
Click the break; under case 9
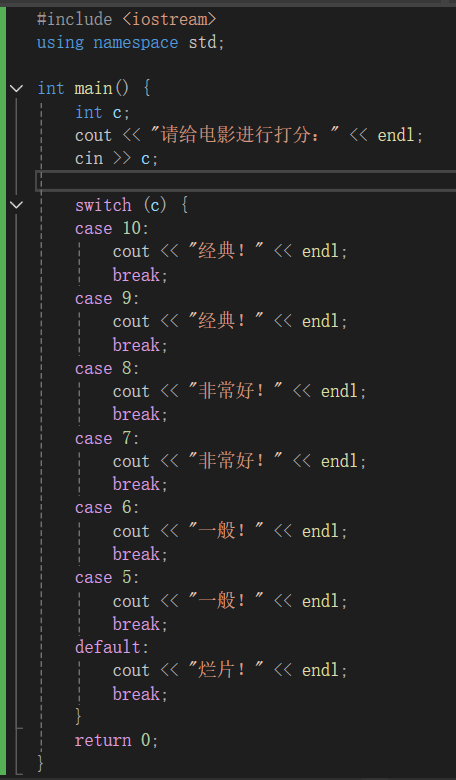[x=140, y=345]
